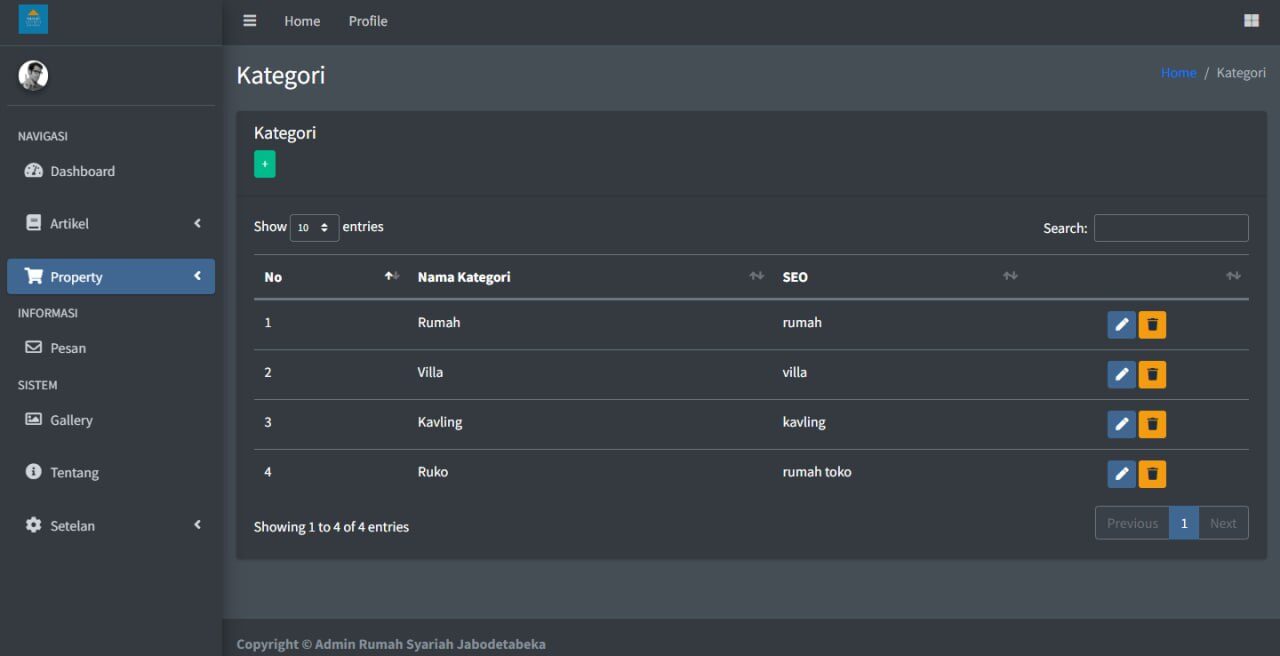Click the Next pagination button
The image size is (1280, 656).
click(x=1222, y=523)
